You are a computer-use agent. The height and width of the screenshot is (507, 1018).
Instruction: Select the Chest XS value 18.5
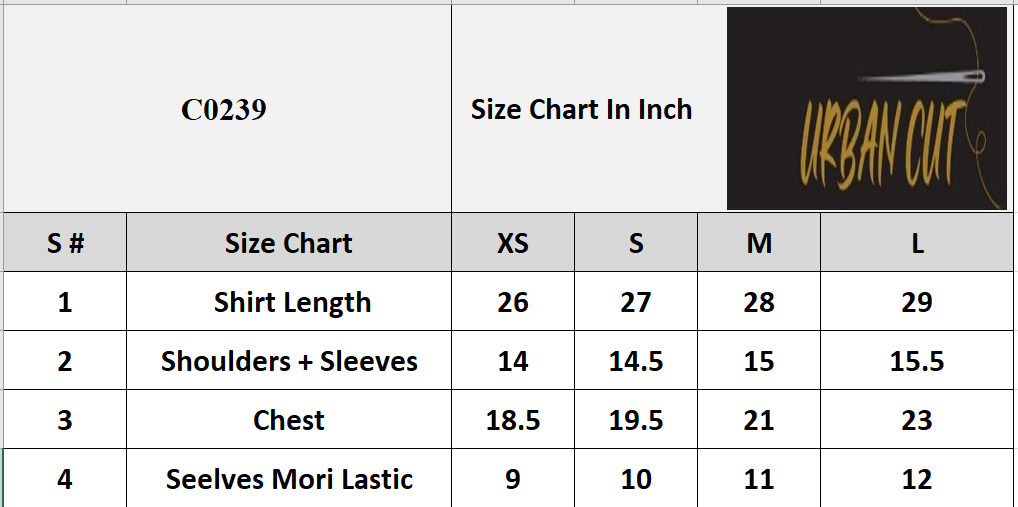pos(513,420)
